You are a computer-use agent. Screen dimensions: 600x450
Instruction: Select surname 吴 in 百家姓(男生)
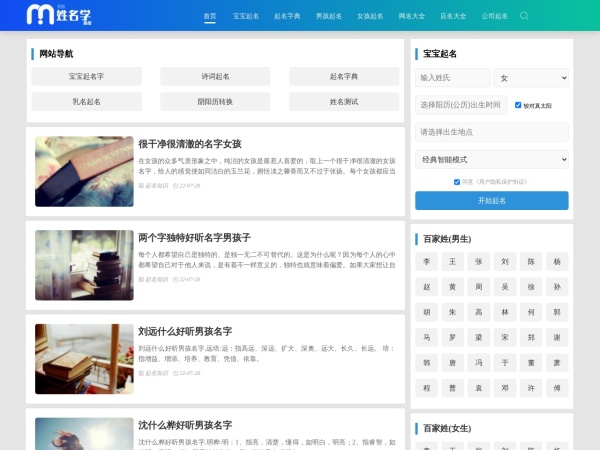pos(505,287)
